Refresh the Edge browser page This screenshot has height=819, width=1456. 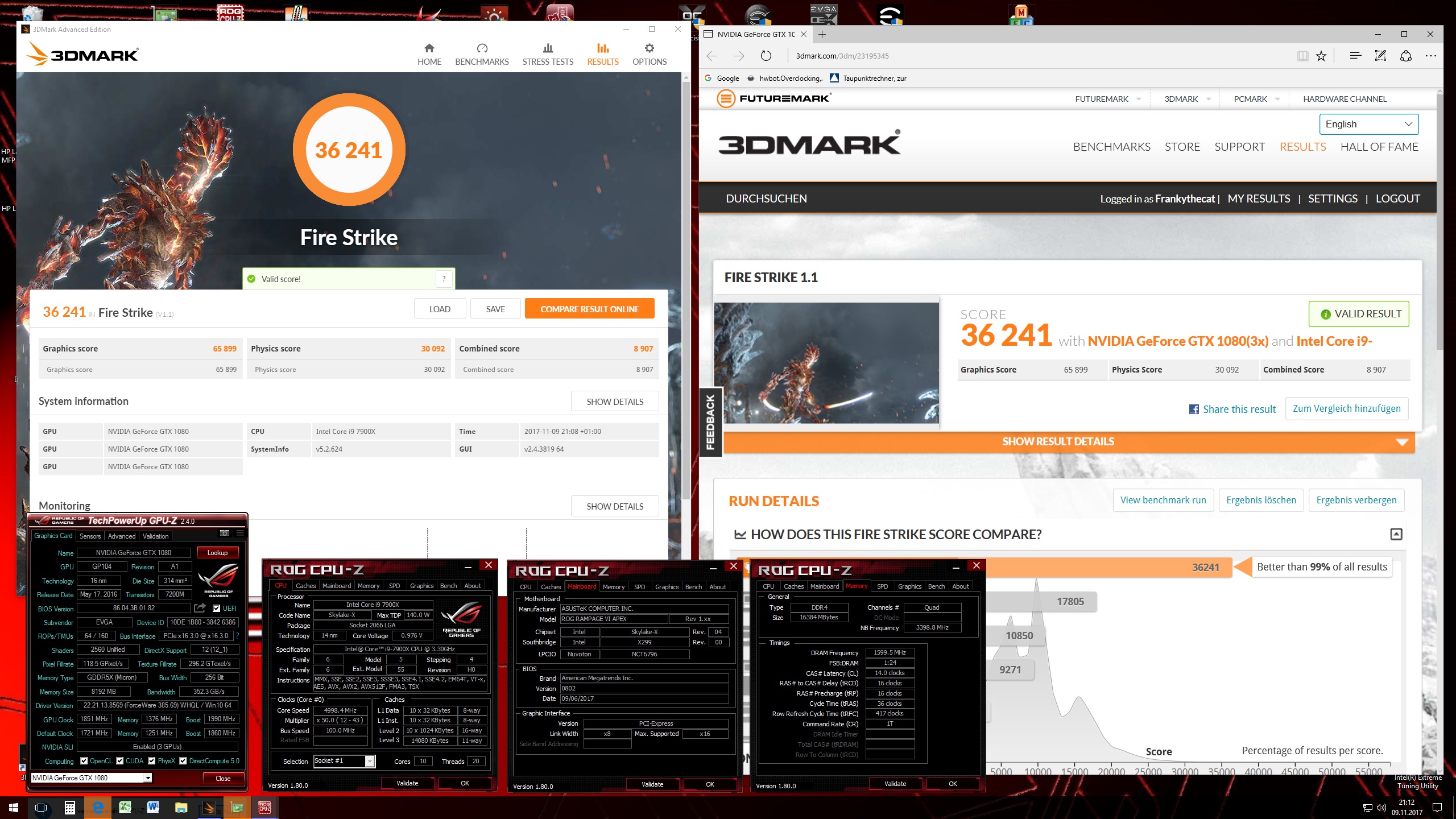coord(766,56)
